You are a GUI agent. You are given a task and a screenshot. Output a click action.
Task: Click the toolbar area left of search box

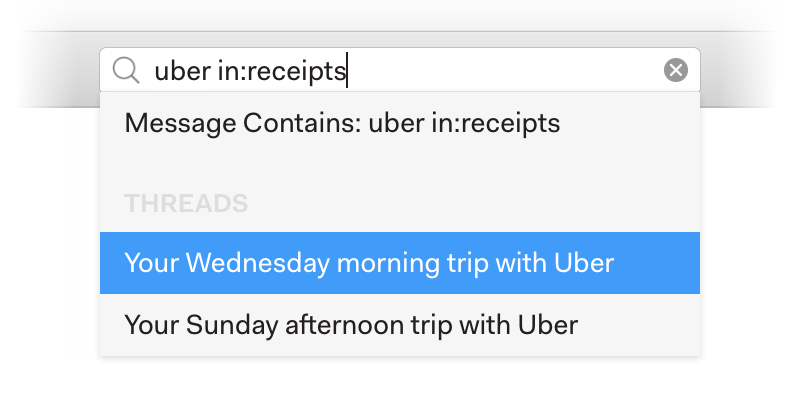pos(59,70)
